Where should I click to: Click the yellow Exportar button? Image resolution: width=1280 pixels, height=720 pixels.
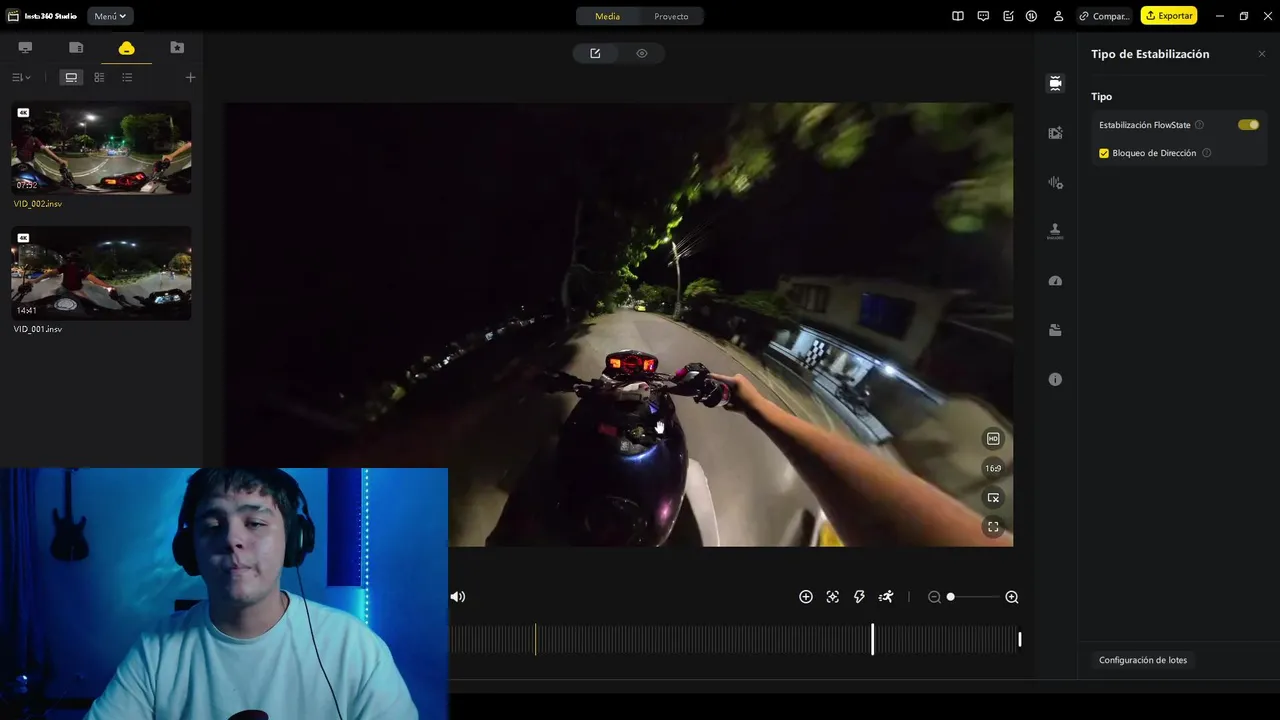click(x=1169, y=16)
